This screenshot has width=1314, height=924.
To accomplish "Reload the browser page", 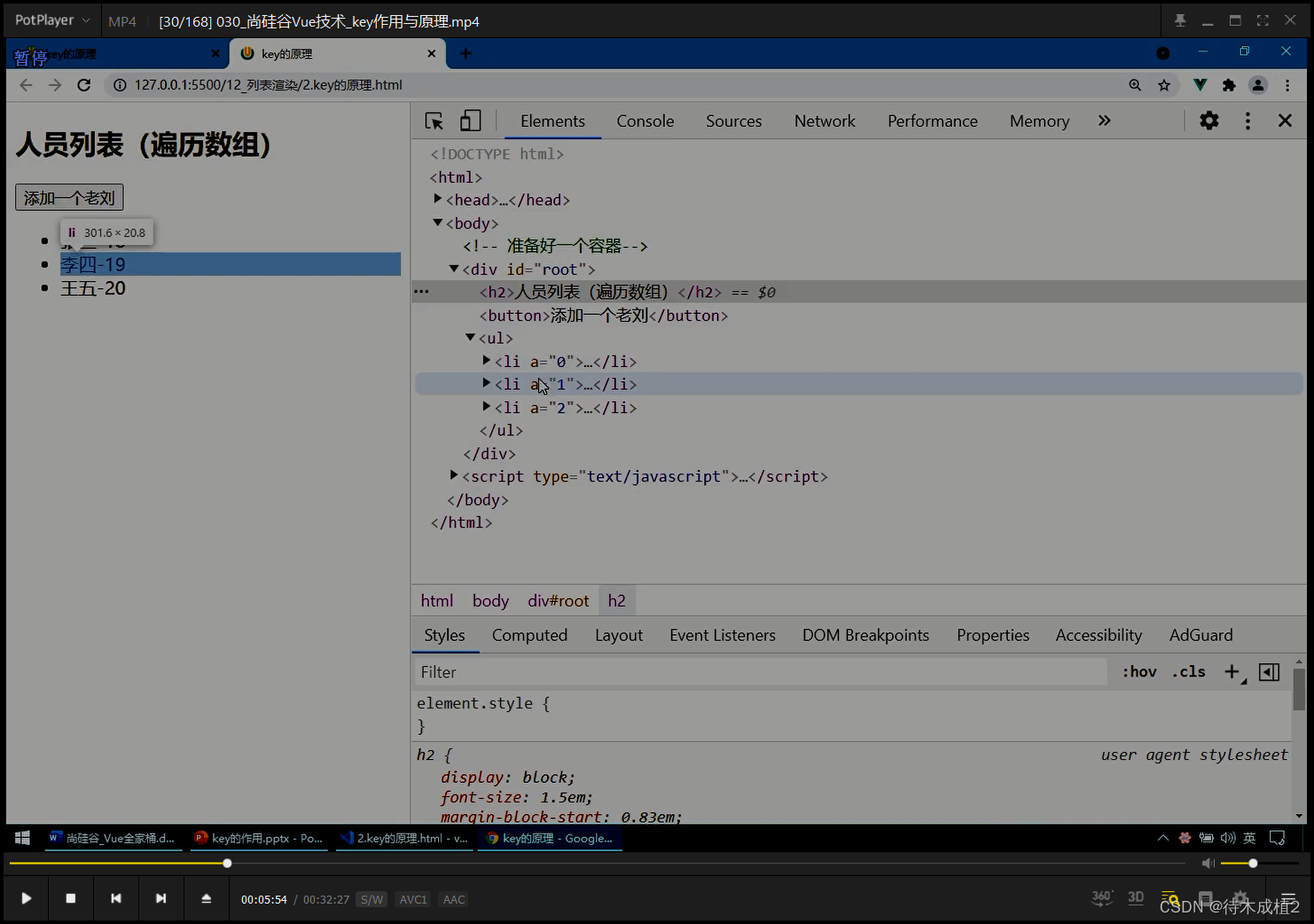I will (x=84, y=85).
